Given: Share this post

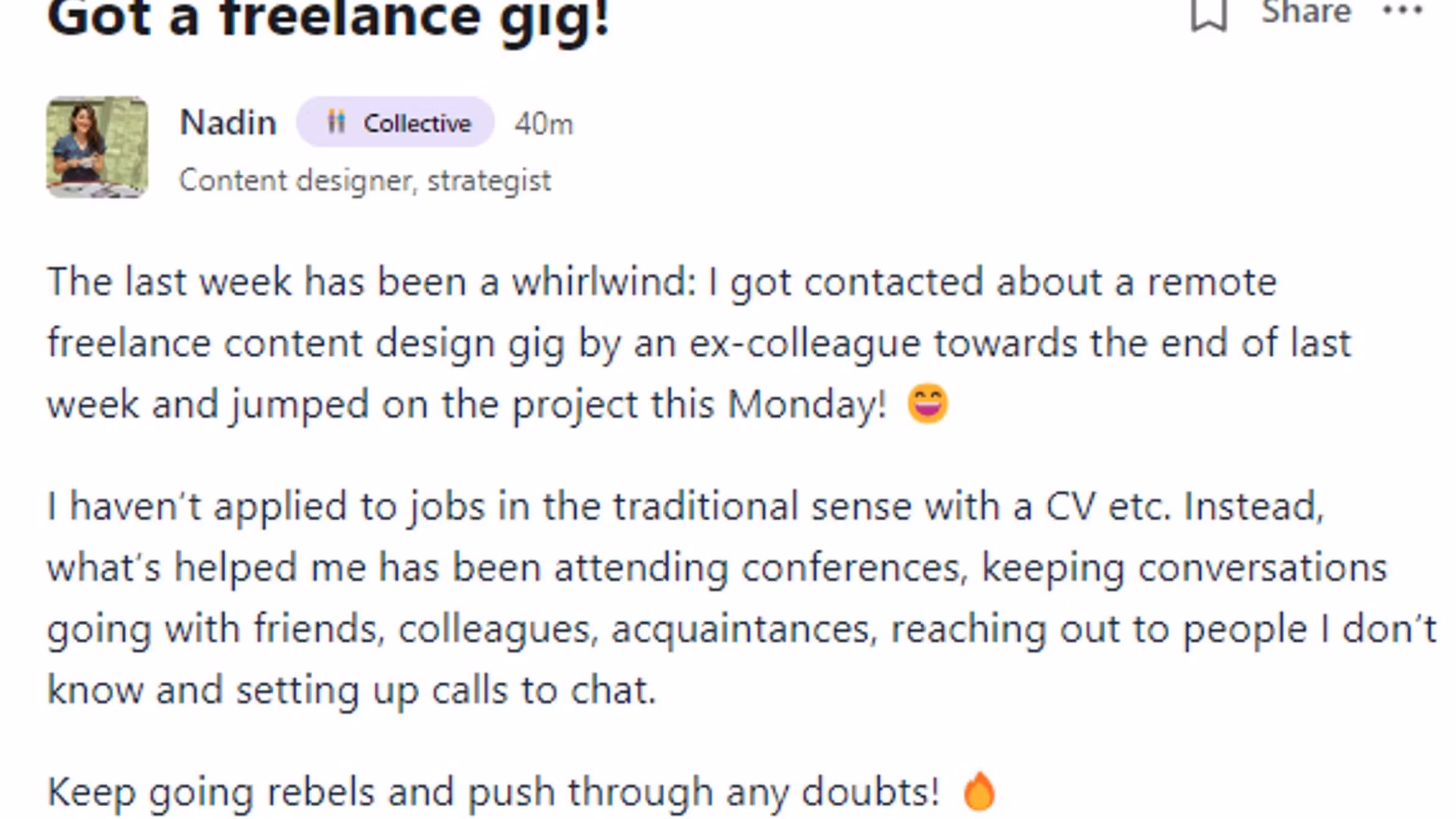Looking at the screenshot, I should coord(1306,12).
